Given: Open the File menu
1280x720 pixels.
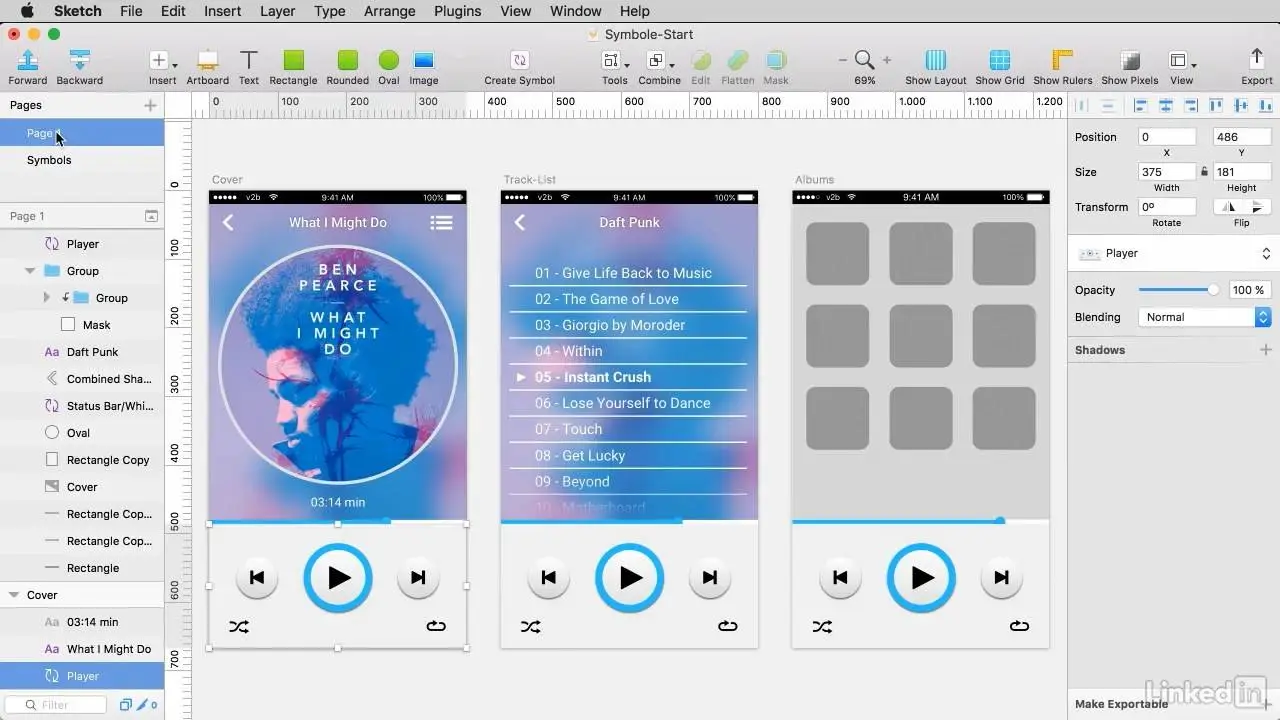Looking at the screenshot, I should (131, 11).
